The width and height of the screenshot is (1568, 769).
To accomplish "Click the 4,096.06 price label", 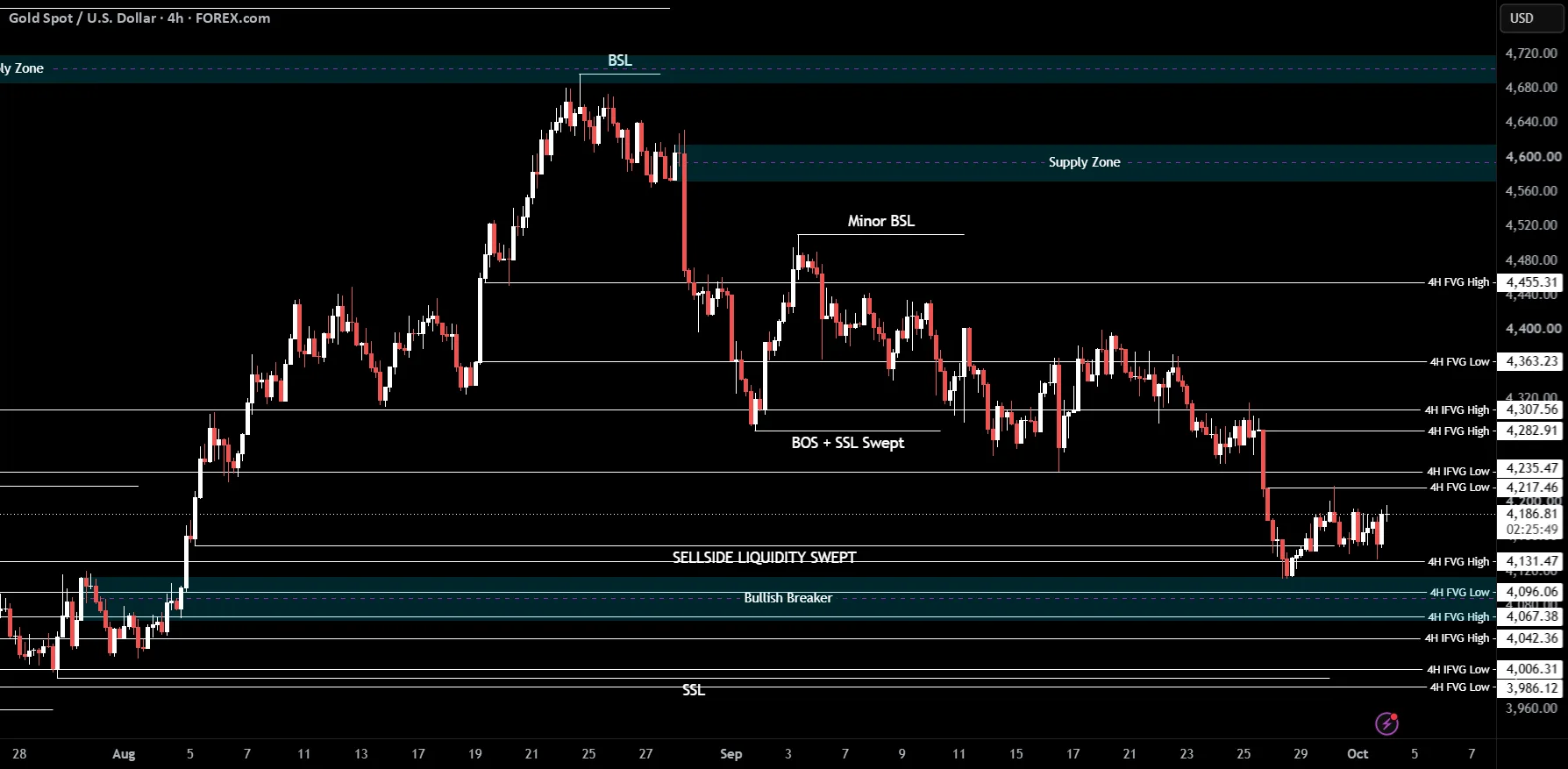I will pyautogui.click(x=1531, y=592).
